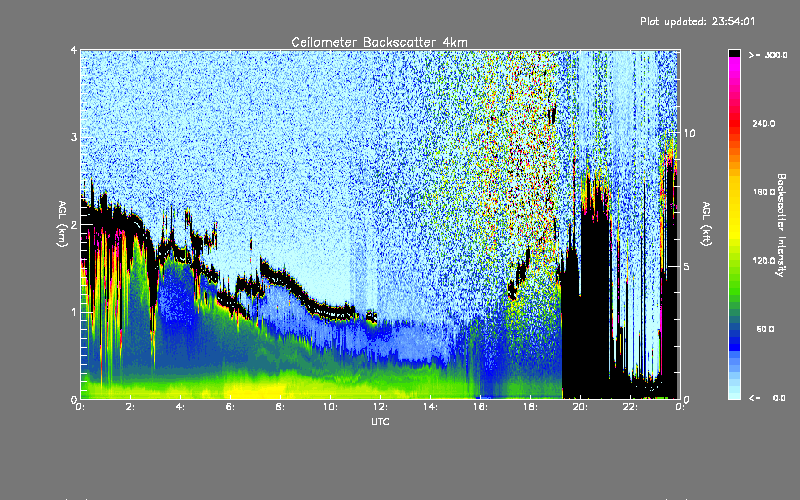
Task: Pick the red band of the colorbar
Action: coord(734,125)
